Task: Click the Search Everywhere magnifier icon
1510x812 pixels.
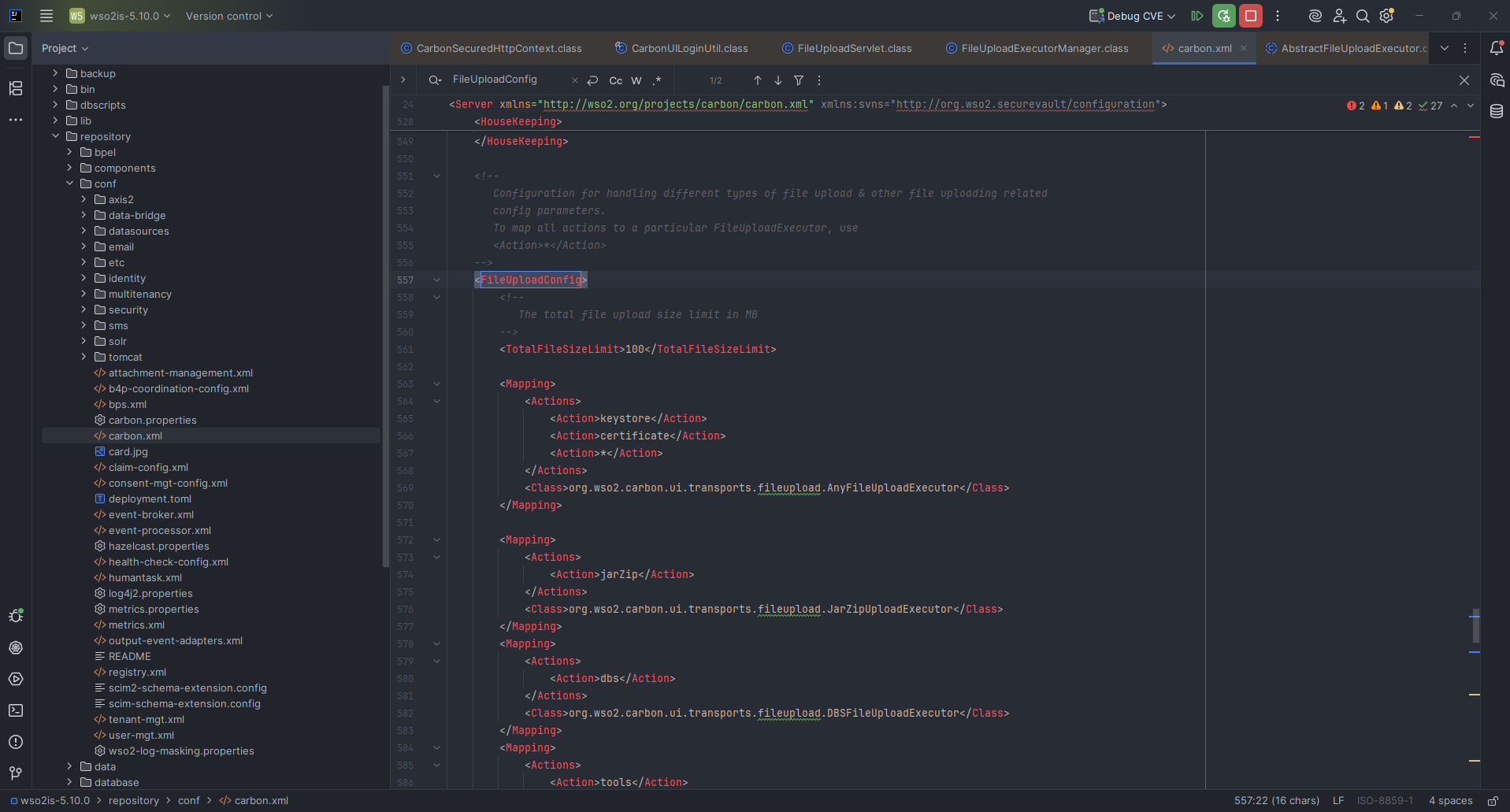Action: (x=1363, y=16)
